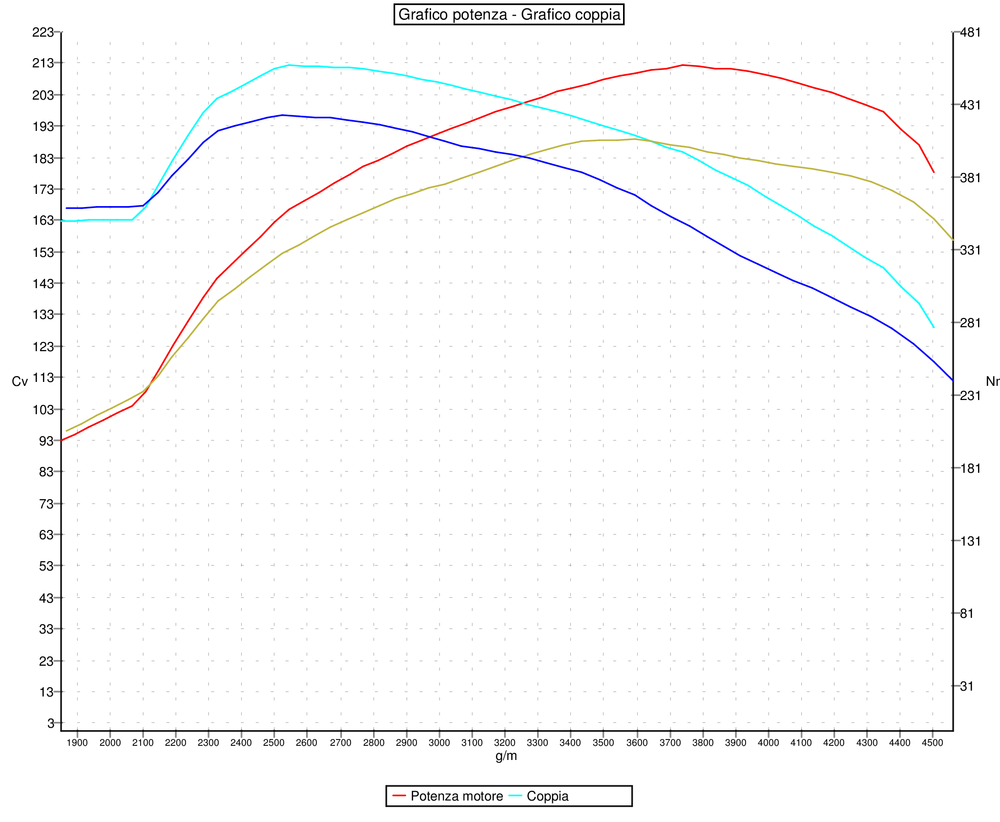1000x822 pixels.
Task: Click the peak of the cyan curve
Action: [x=290, y=64]
